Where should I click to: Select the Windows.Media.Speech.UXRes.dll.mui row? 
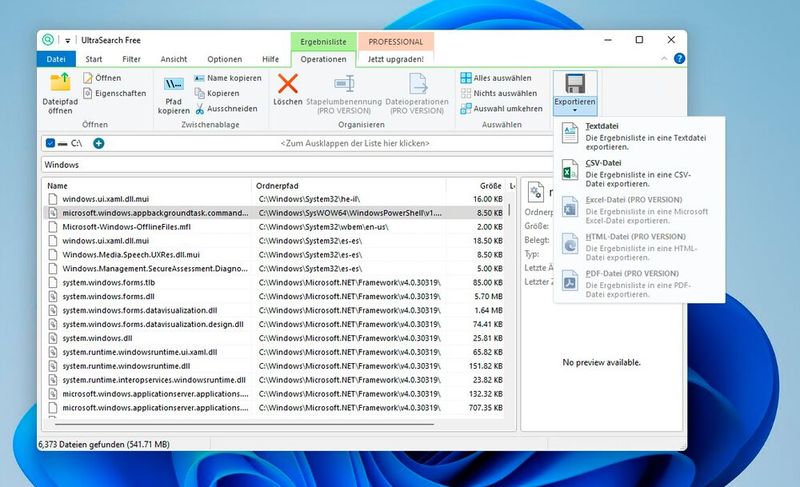[276, 254]
